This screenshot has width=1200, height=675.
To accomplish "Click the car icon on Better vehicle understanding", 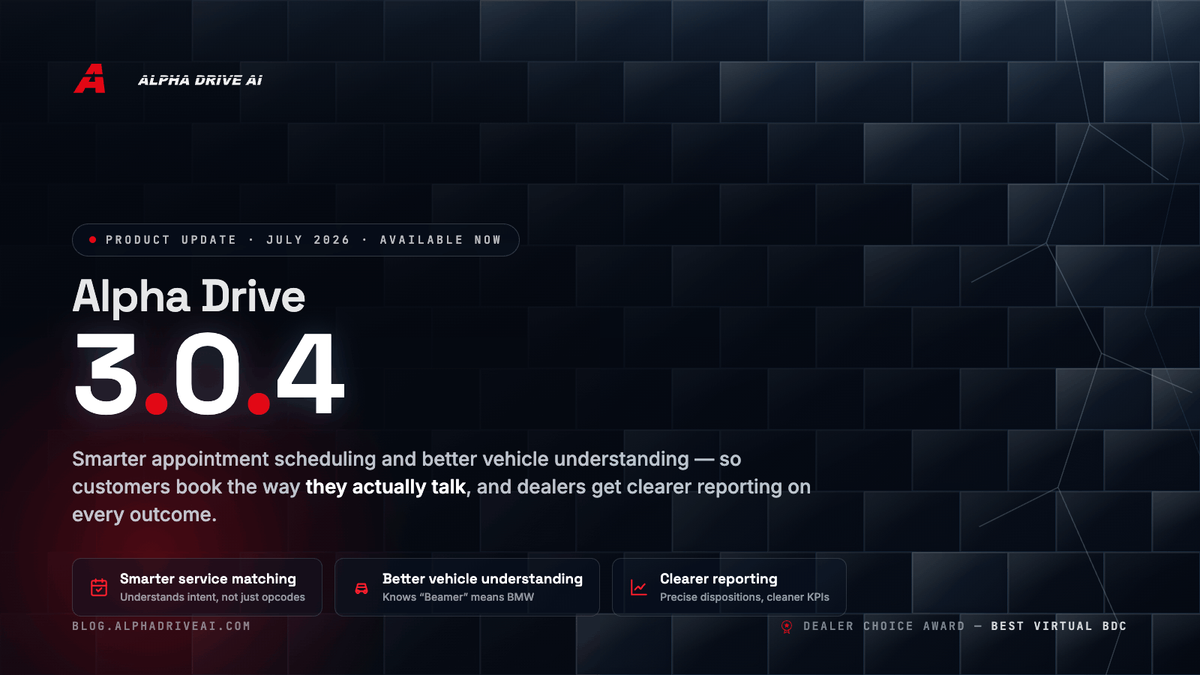I will [x=361, y=588].
